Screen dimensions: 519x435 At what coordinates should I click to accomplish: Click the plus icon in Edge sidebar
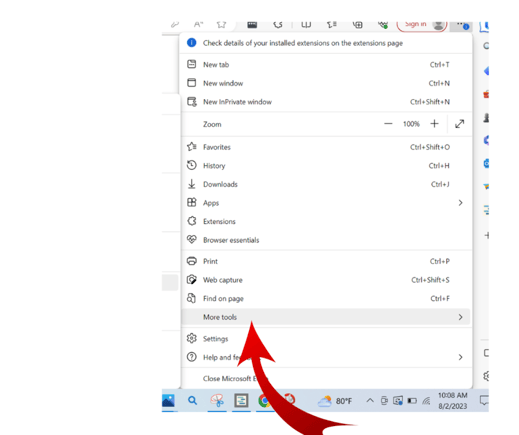(x=487, y=235)
